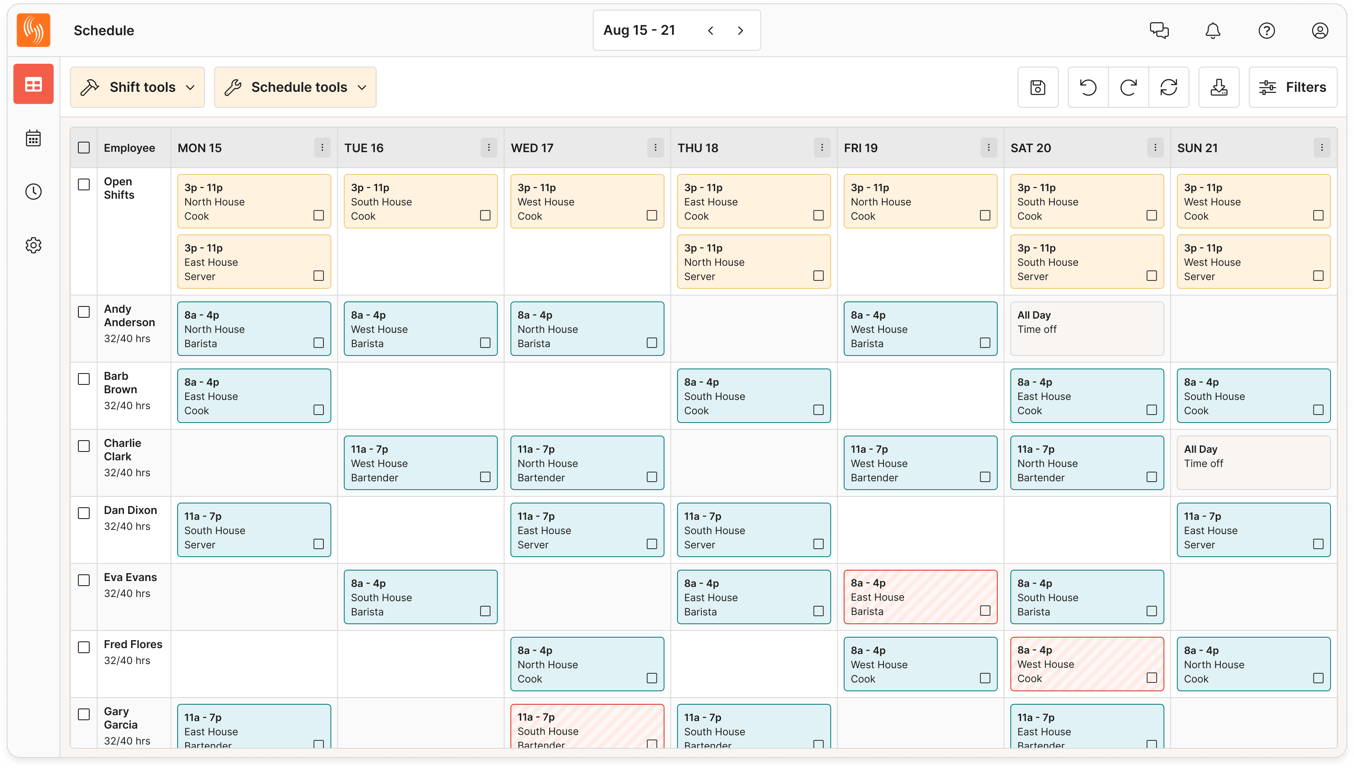
Task: Refresh the schedule
Action: tap(1169, 87)
